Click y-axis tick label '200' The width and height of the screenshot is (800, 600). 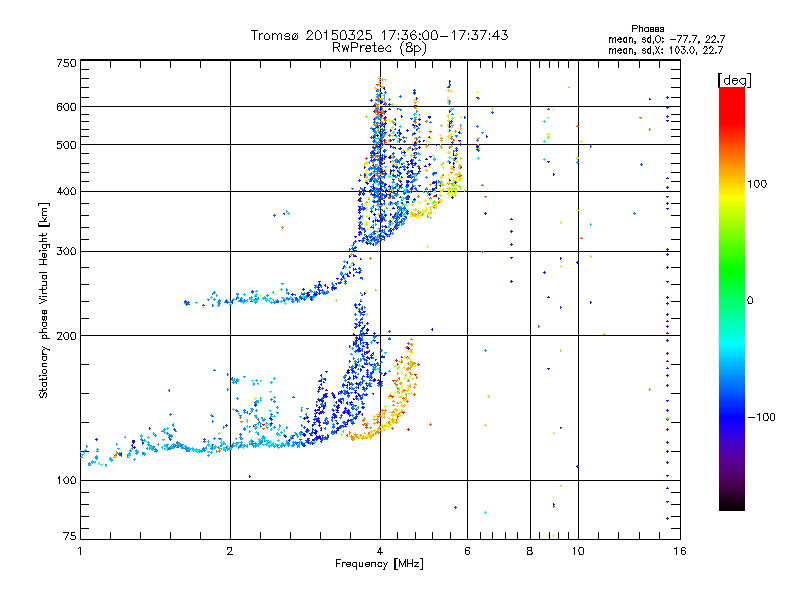coord(66,336)
